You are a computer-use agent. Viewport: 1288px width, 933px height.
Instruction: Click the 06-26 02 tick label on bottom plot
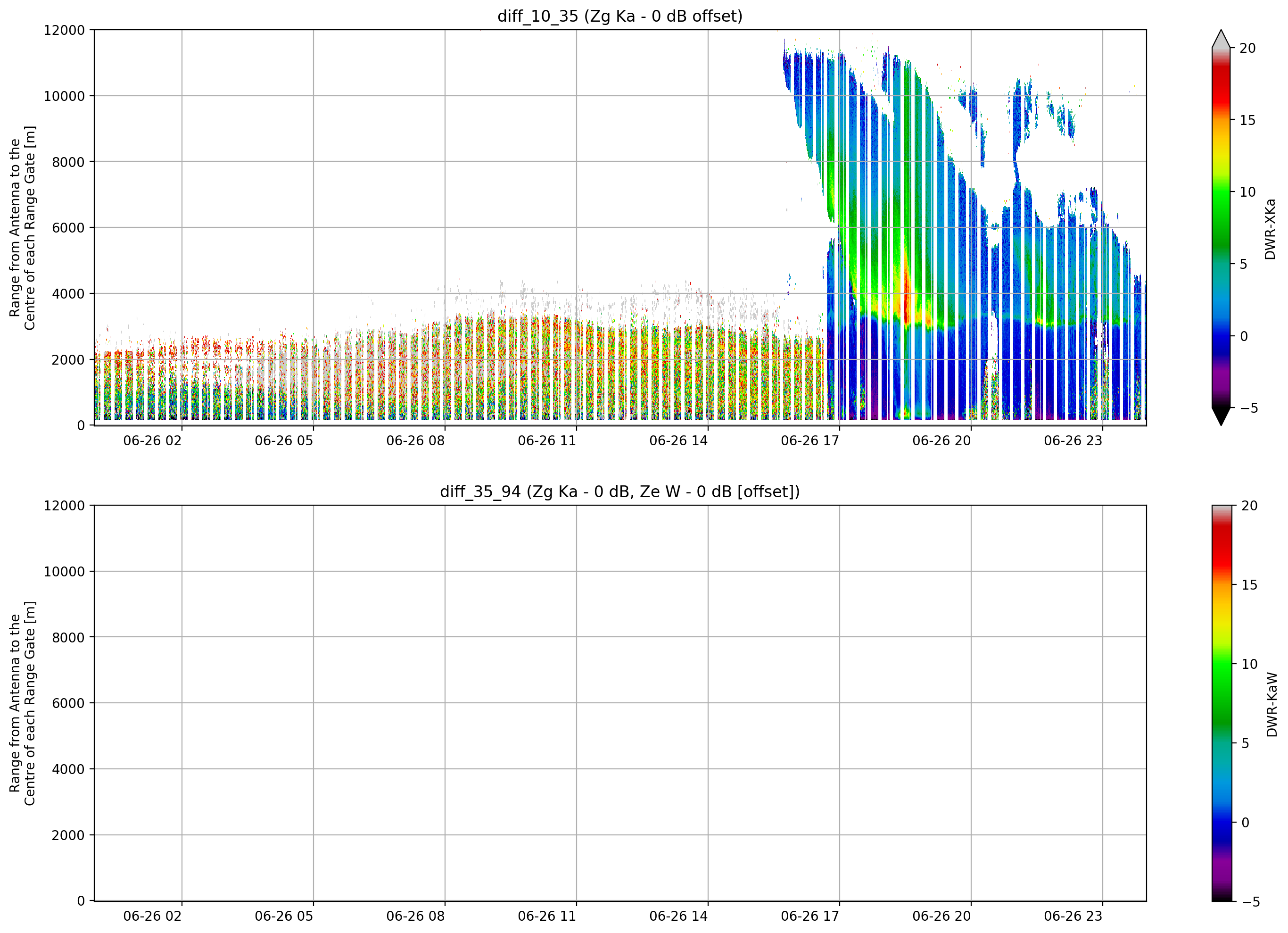tap(152, 916)
